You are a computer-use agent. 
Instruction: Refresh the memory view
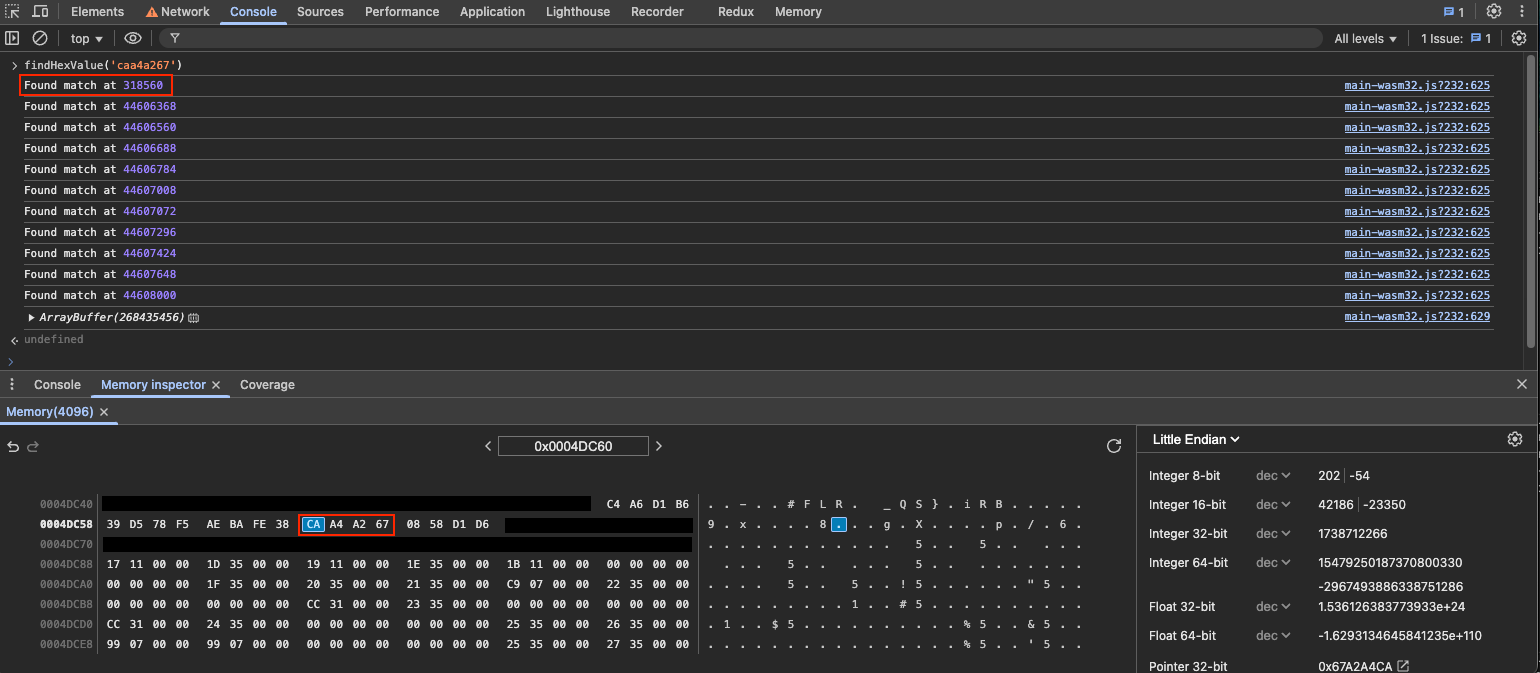(1114, 446)
